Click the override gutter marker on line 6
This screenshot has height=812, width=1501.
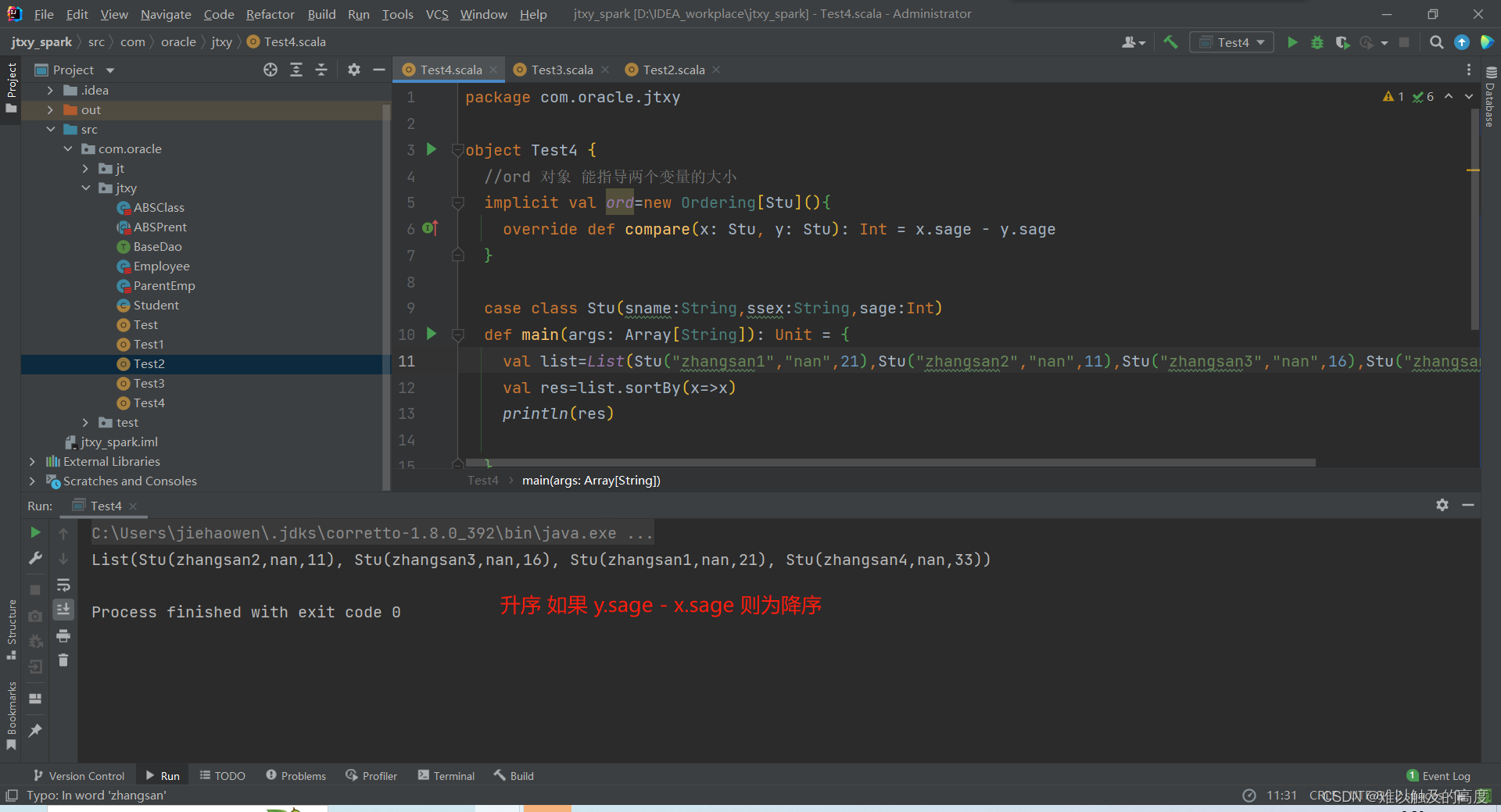[430, 228]
